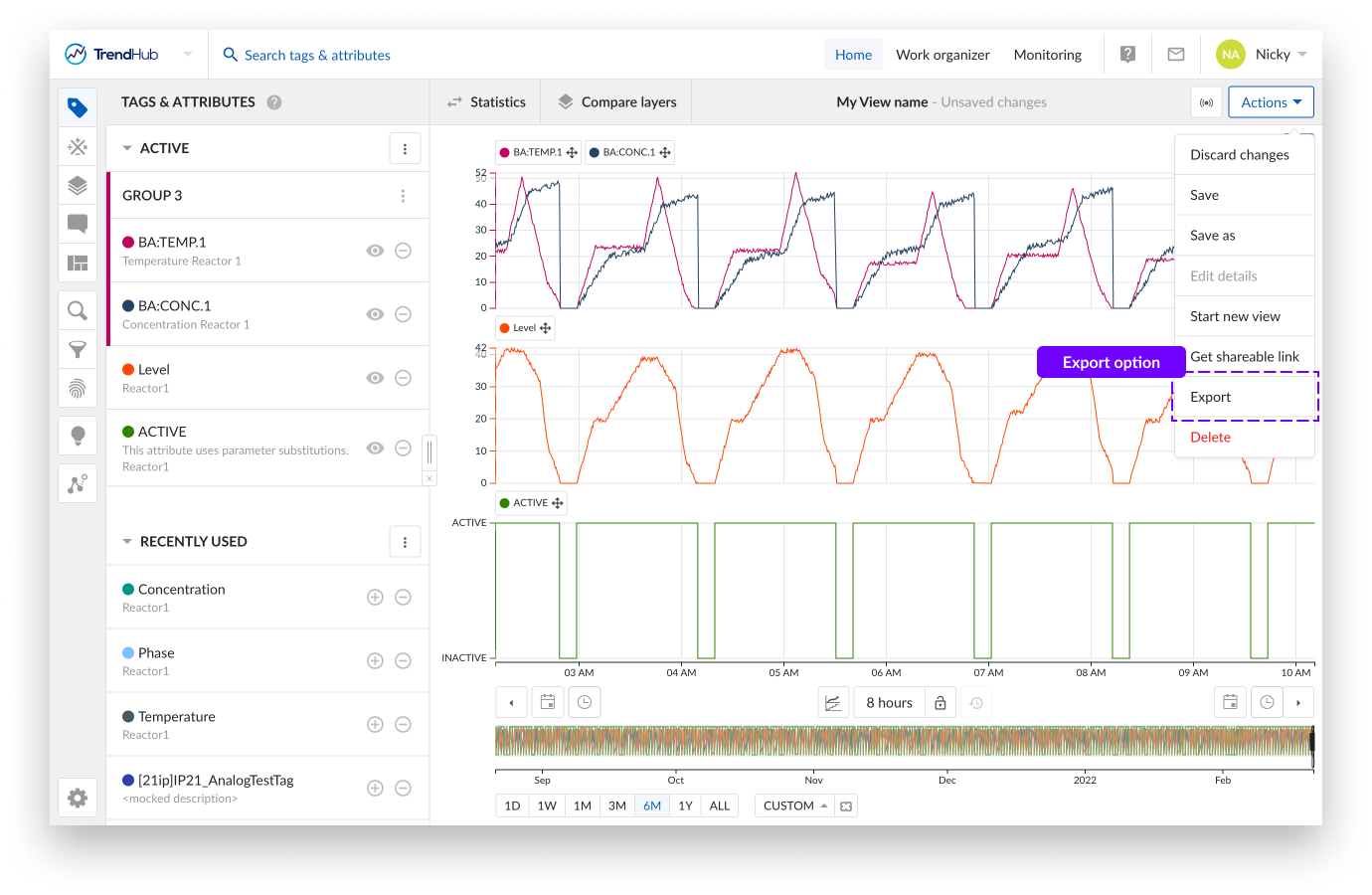Open the Statistics panel
This screenshot has width=1372, height=895.
(486, 102)
